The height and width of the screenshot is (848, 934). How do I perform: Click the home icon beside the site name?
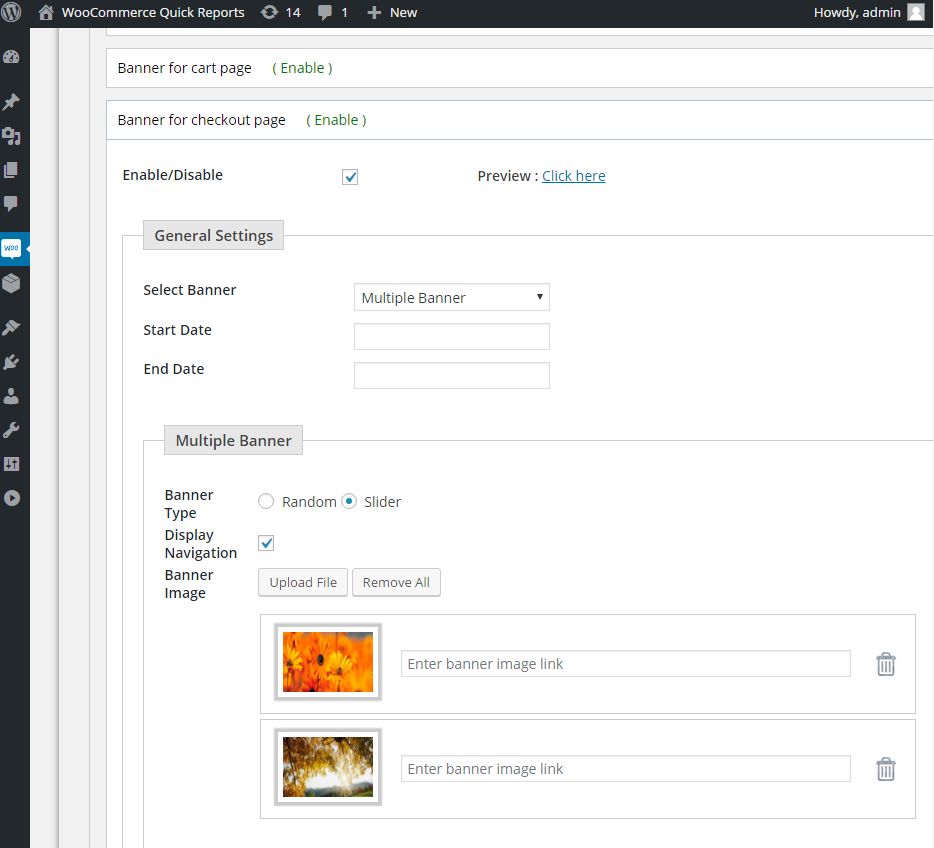46,13
